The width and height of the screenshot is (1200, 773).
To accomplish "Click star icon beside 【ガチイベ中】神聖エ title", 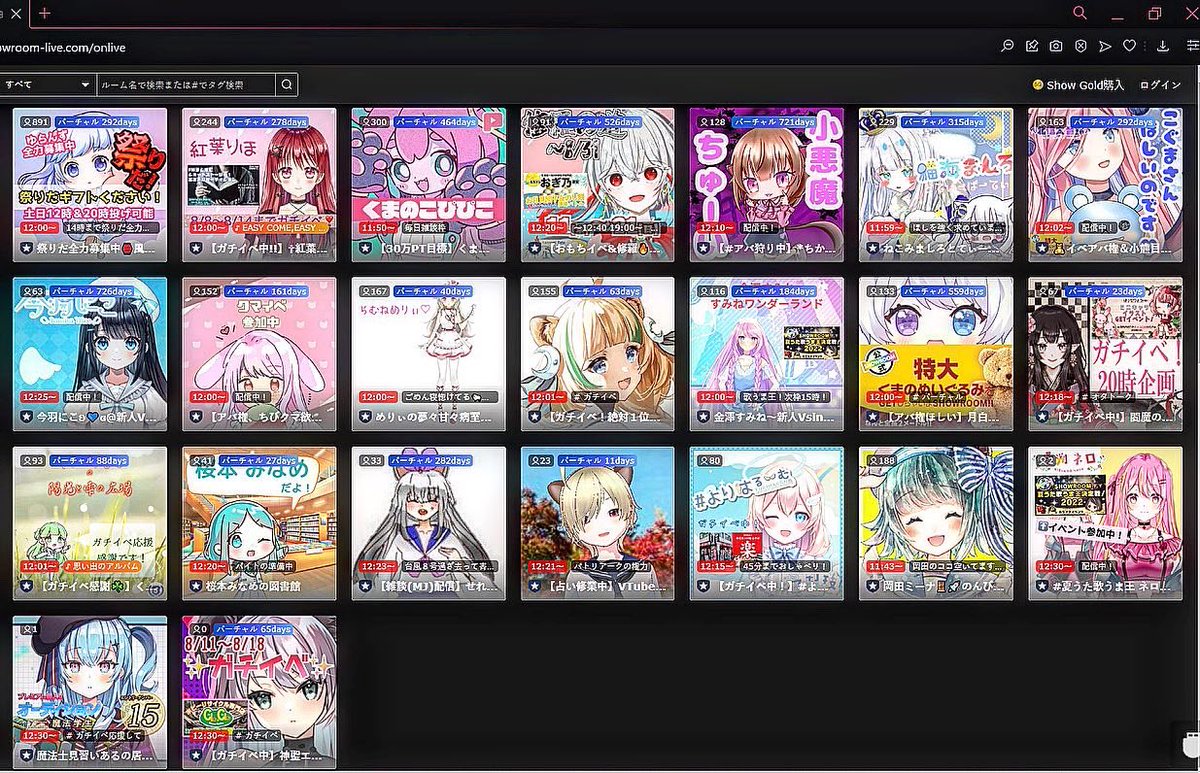I will point(196,755).
